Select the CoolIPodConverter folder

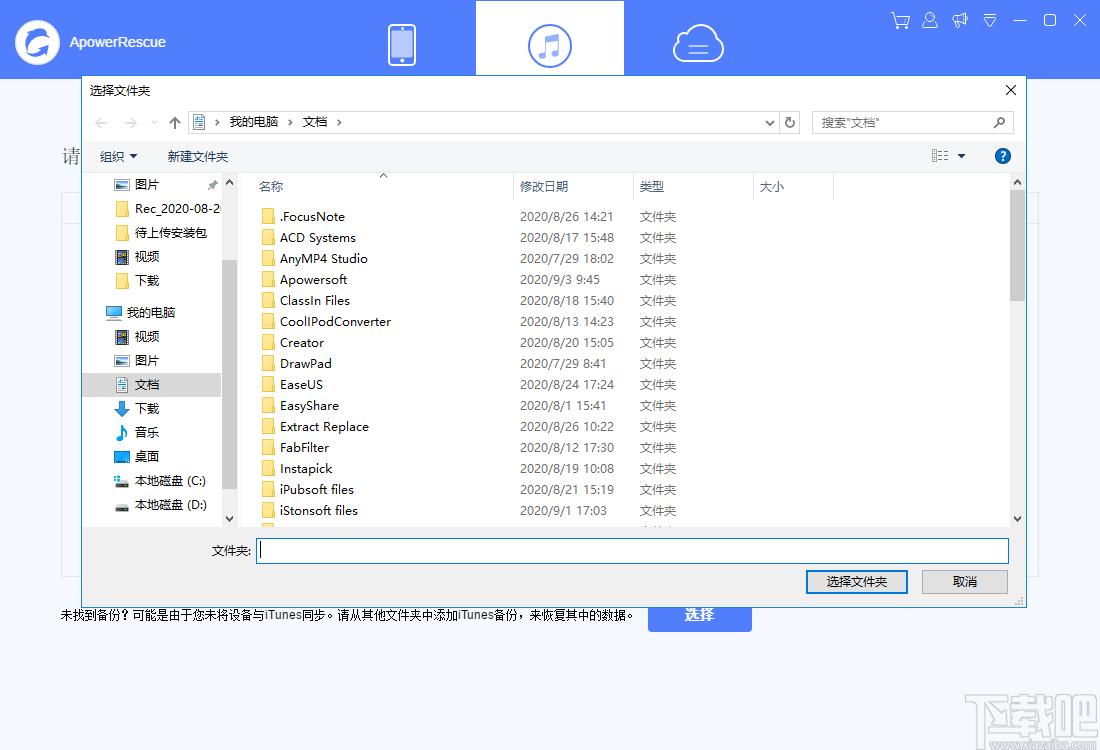[326, 322]
